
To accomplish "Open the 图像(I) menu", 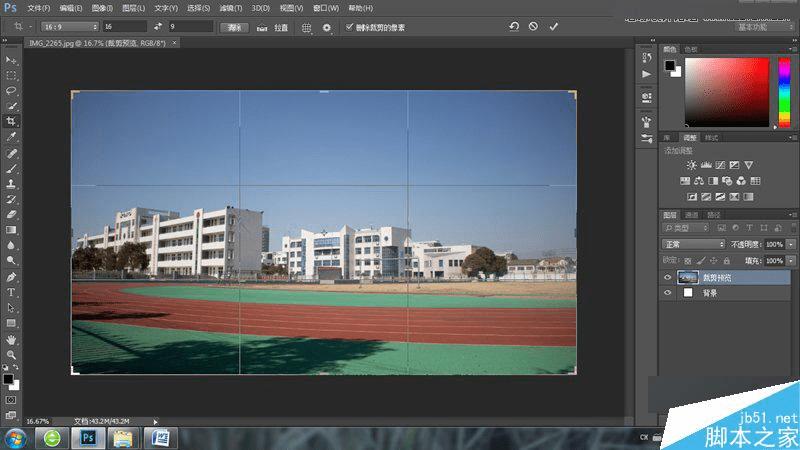I will click(x=102, y=8).
